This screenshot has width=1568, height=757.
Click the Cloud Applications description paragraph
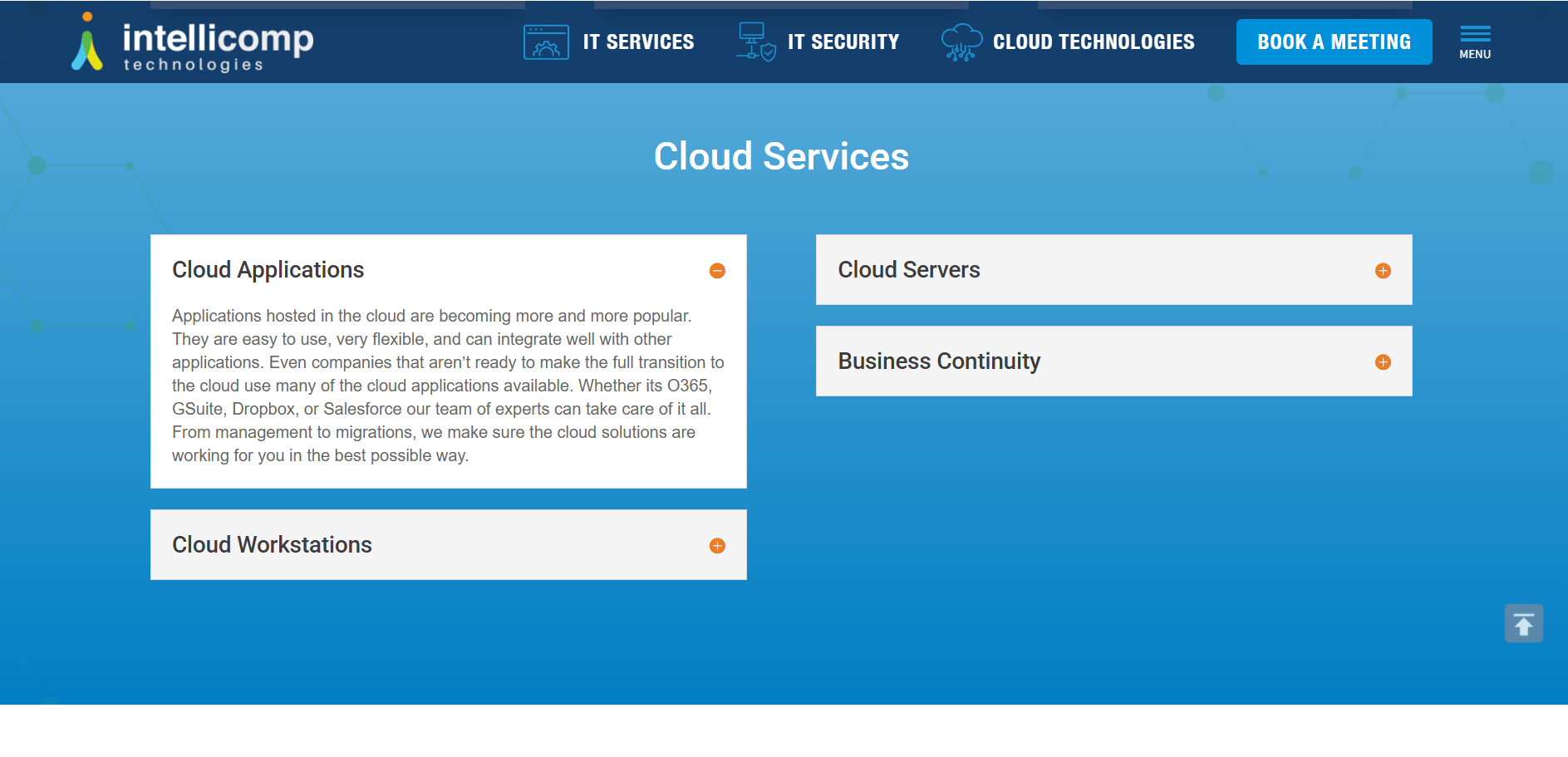coord(448,386)
